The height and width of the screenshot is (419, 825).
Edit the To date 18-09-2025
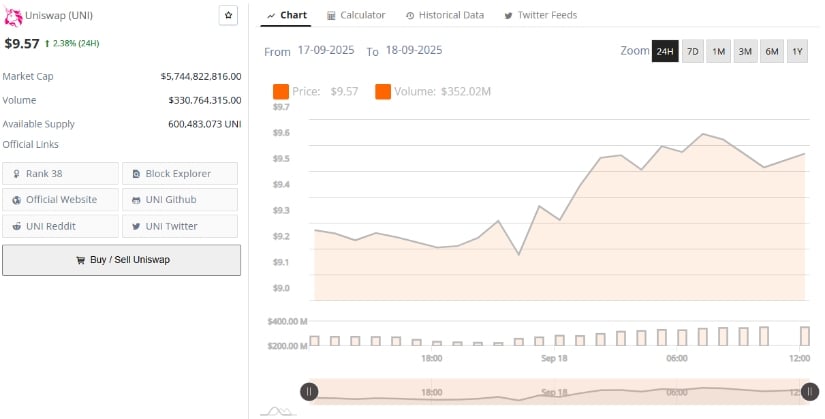414,51
